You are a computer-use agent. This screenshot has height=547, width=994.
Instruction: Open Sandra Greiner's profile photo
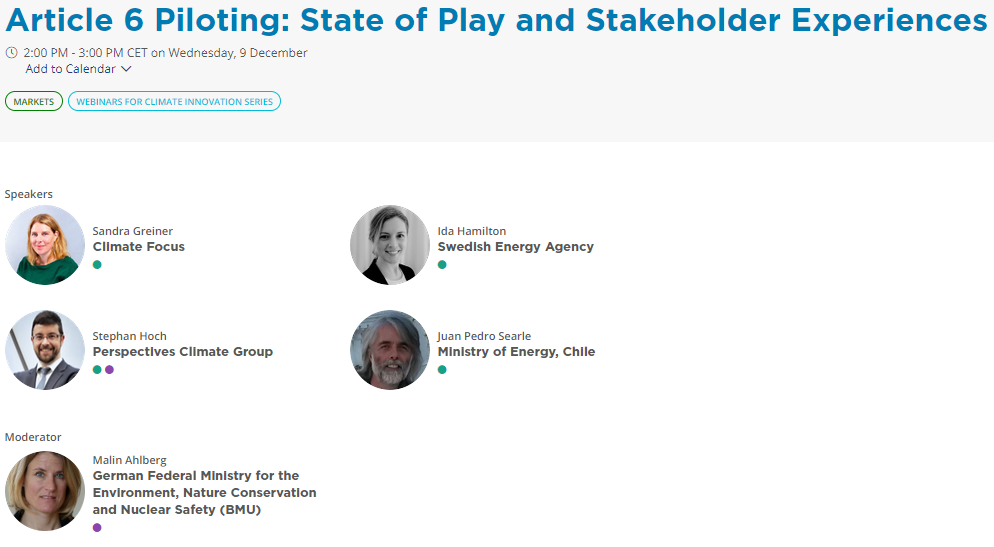45,245
